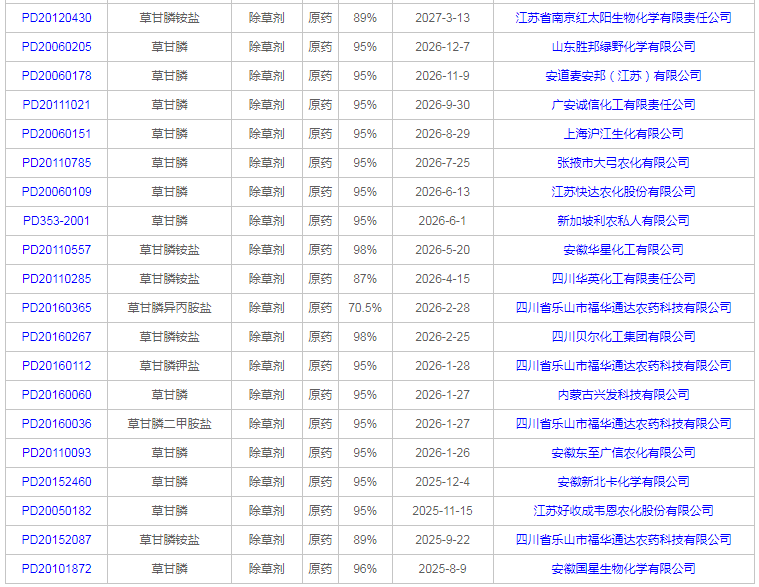This screenshot has height=587, width=759.
Task: Select the 87% content cell
Action: click(365, 279)
